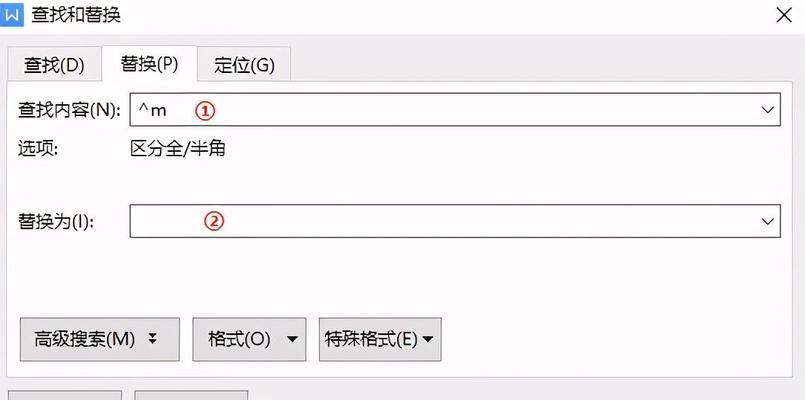805x400 pixels.
Task: Open the 特殊格式(E) menu button
Action: (x=380, y=339)
